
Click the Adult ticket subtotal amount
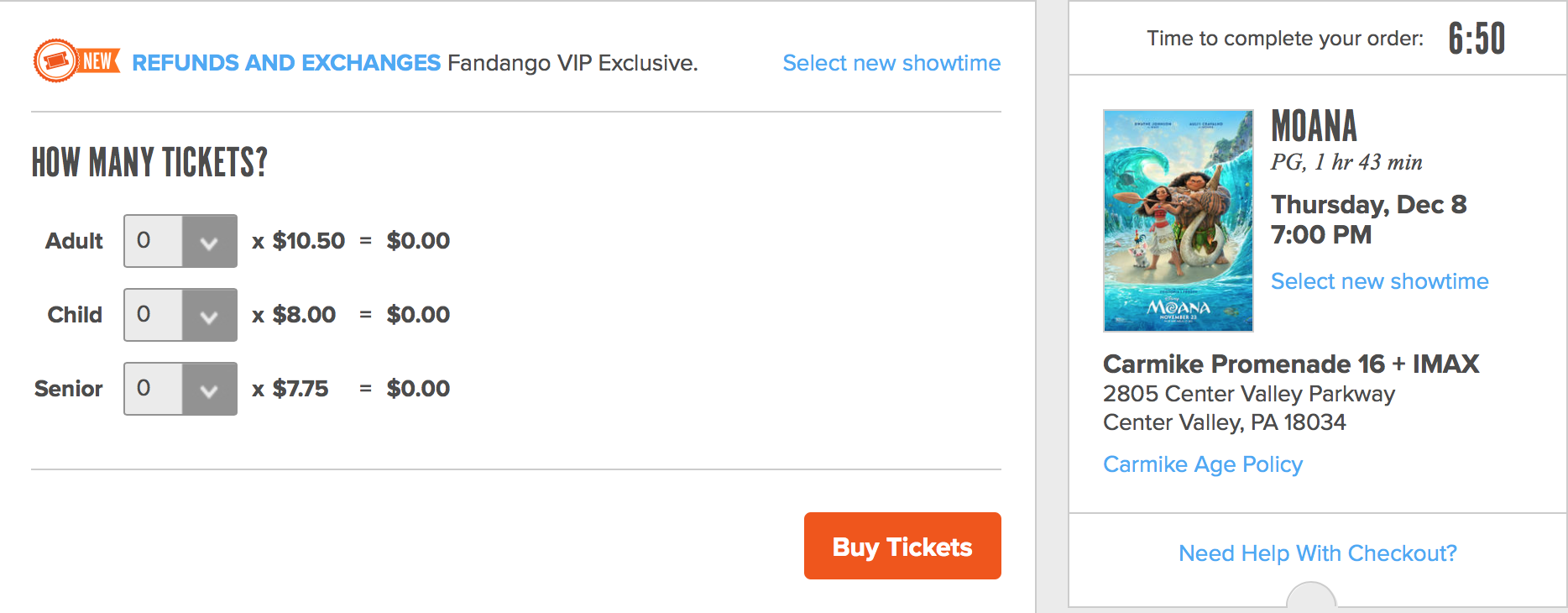pyautogui.click(x=418, y=241)
